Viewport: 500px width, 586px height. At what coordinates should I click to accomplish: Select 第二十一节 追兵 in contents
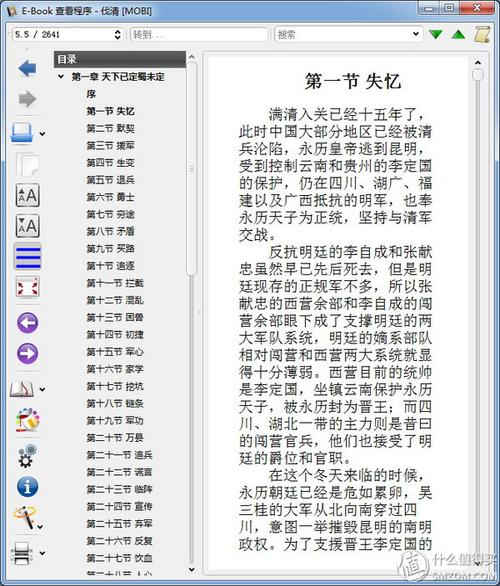119,455
